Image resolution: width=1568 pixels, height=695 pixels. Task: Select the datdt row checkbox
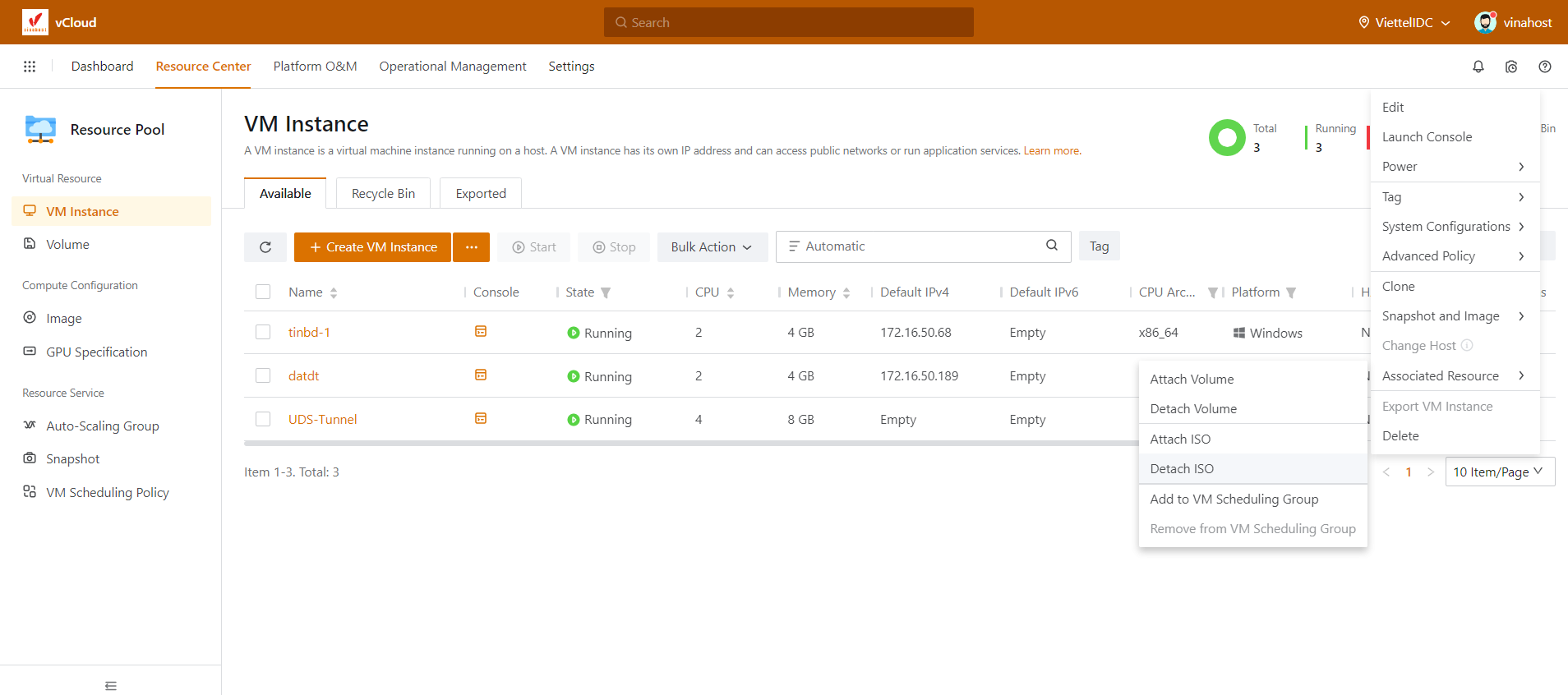263,375
